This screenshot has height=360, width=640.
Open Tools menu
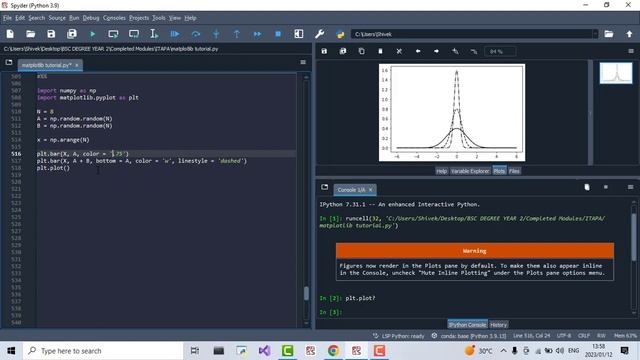159,18
